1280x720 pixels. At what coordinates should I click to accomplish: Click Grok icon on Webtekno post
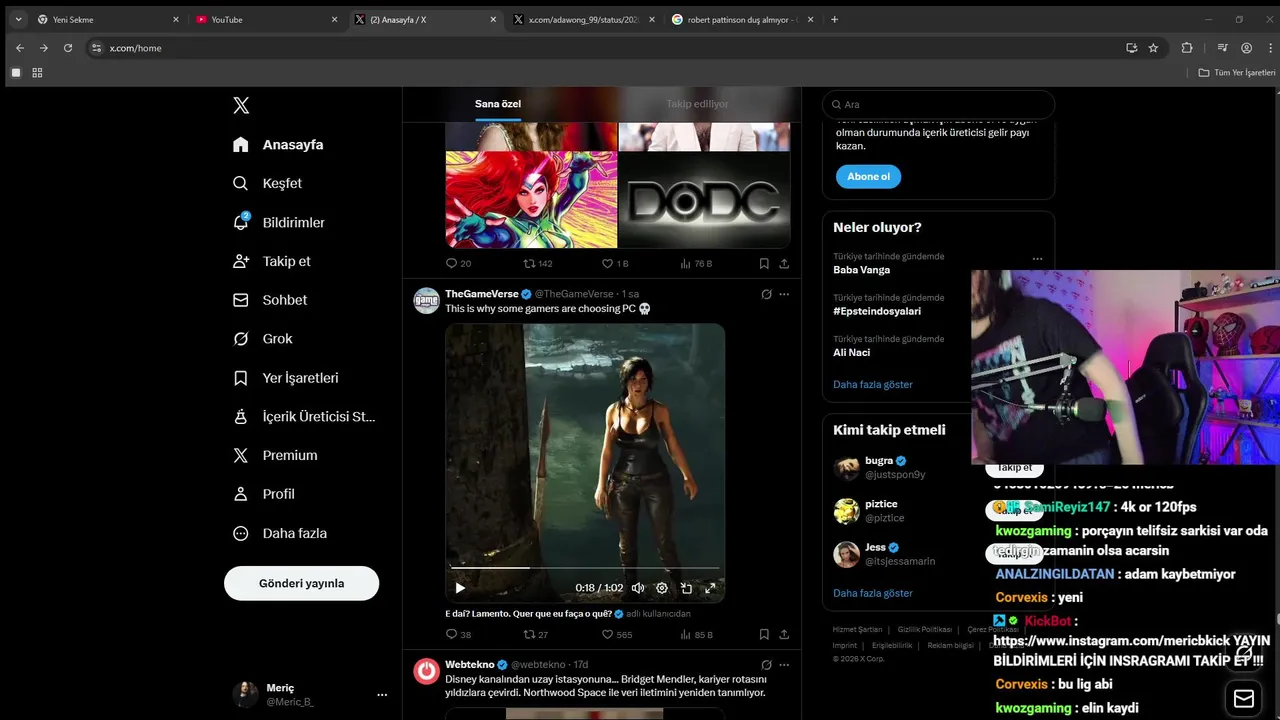pos(766,664)
